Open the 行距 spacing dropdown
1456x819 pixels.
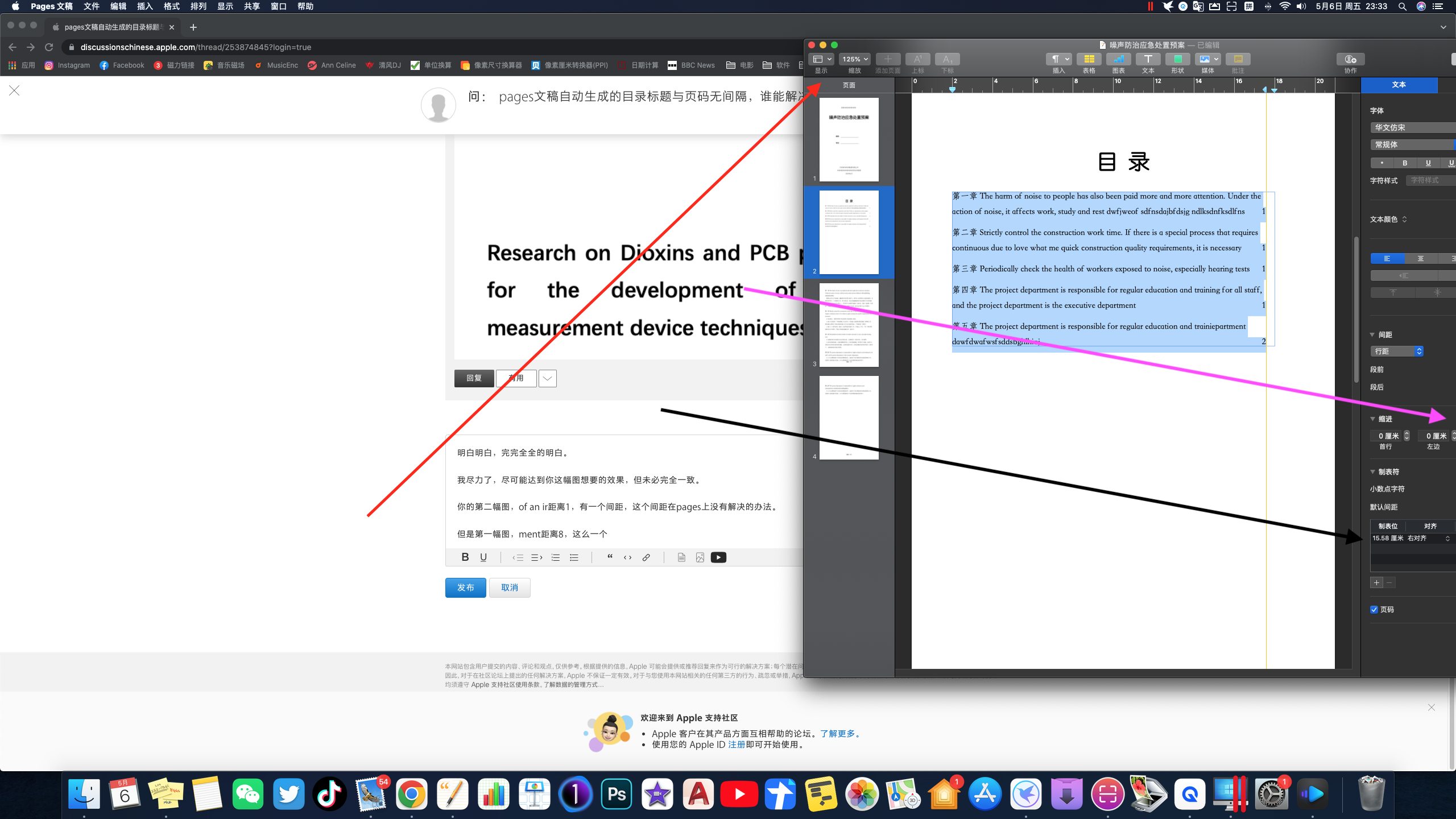click(x=1398, y=351)
